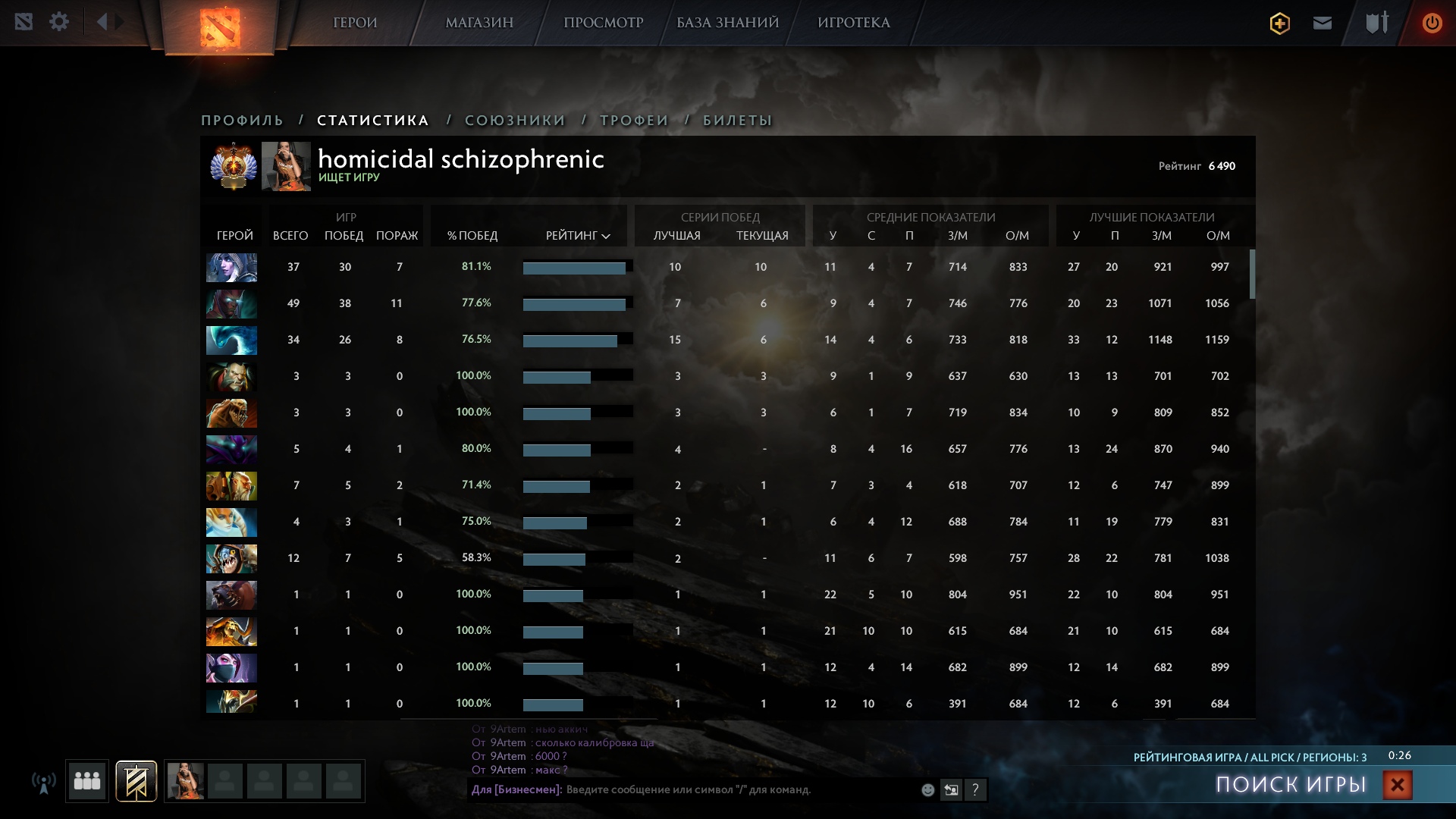Open the ПРОСМОТР menu
The height and width of the screenshot is (819, 1456).
(x=604, y=23)
